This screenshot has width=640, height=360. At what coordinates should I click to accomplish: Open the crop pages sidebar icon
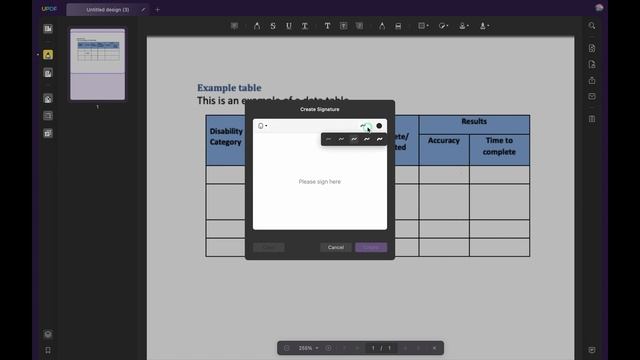48,116
